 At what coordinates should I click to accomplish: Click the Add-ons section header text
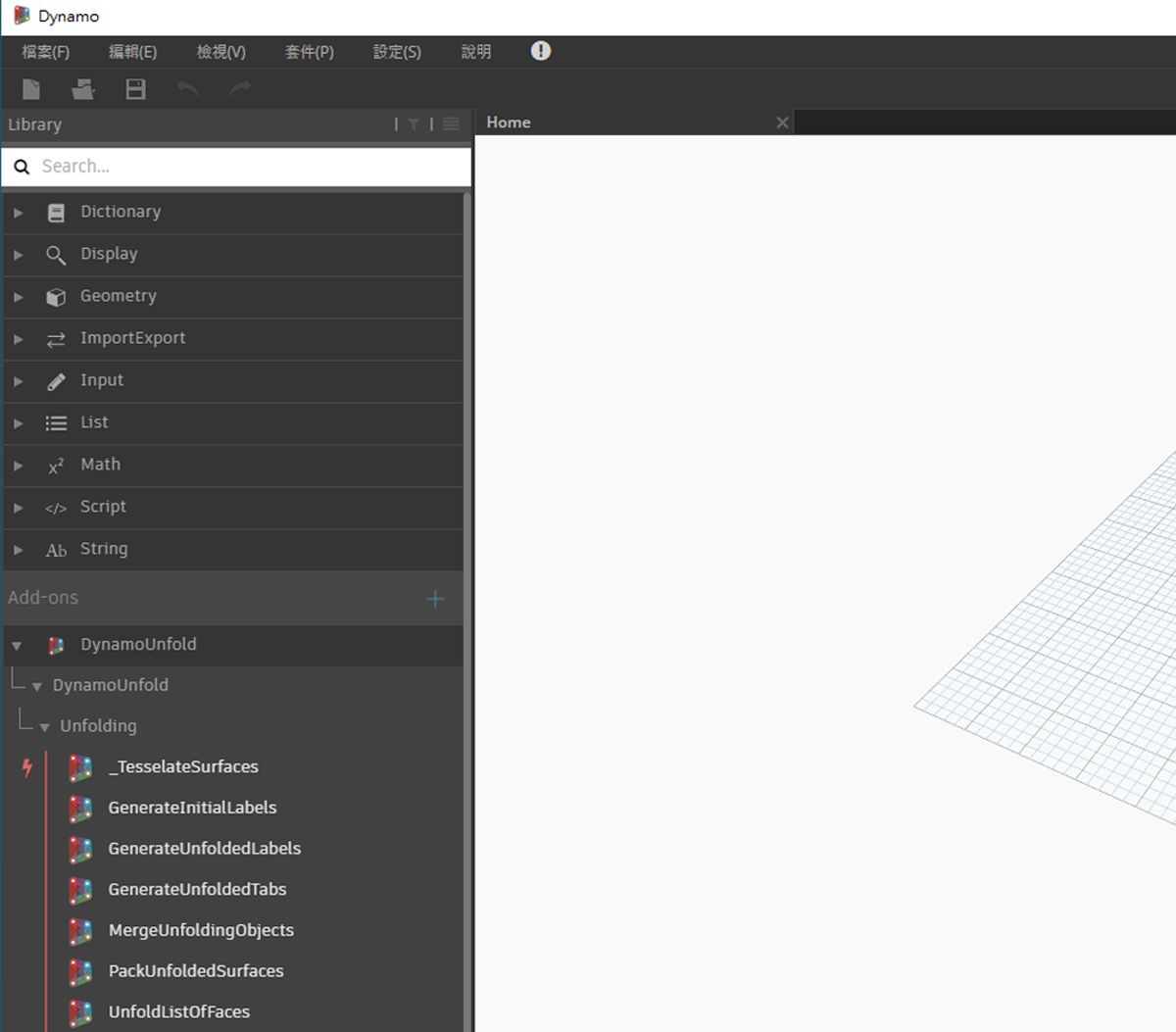[43, 598]
